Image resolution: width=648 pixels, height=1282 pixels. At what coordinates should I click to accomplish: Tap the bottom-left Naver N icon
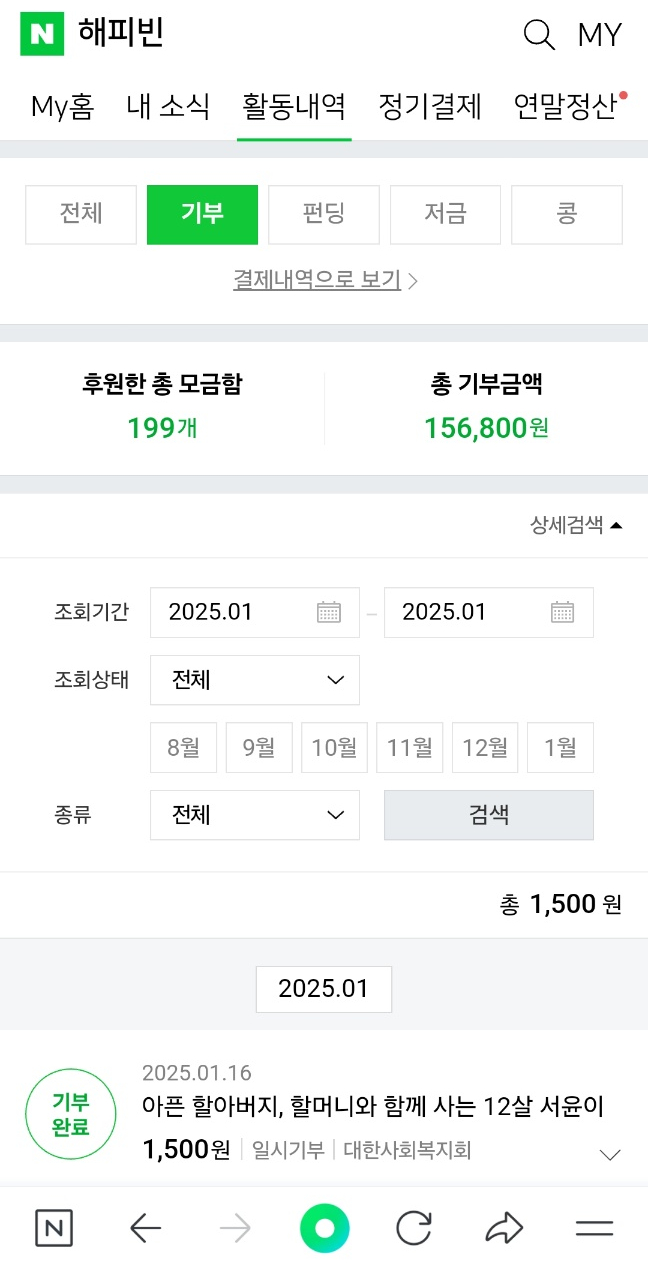coord(54,1228)
